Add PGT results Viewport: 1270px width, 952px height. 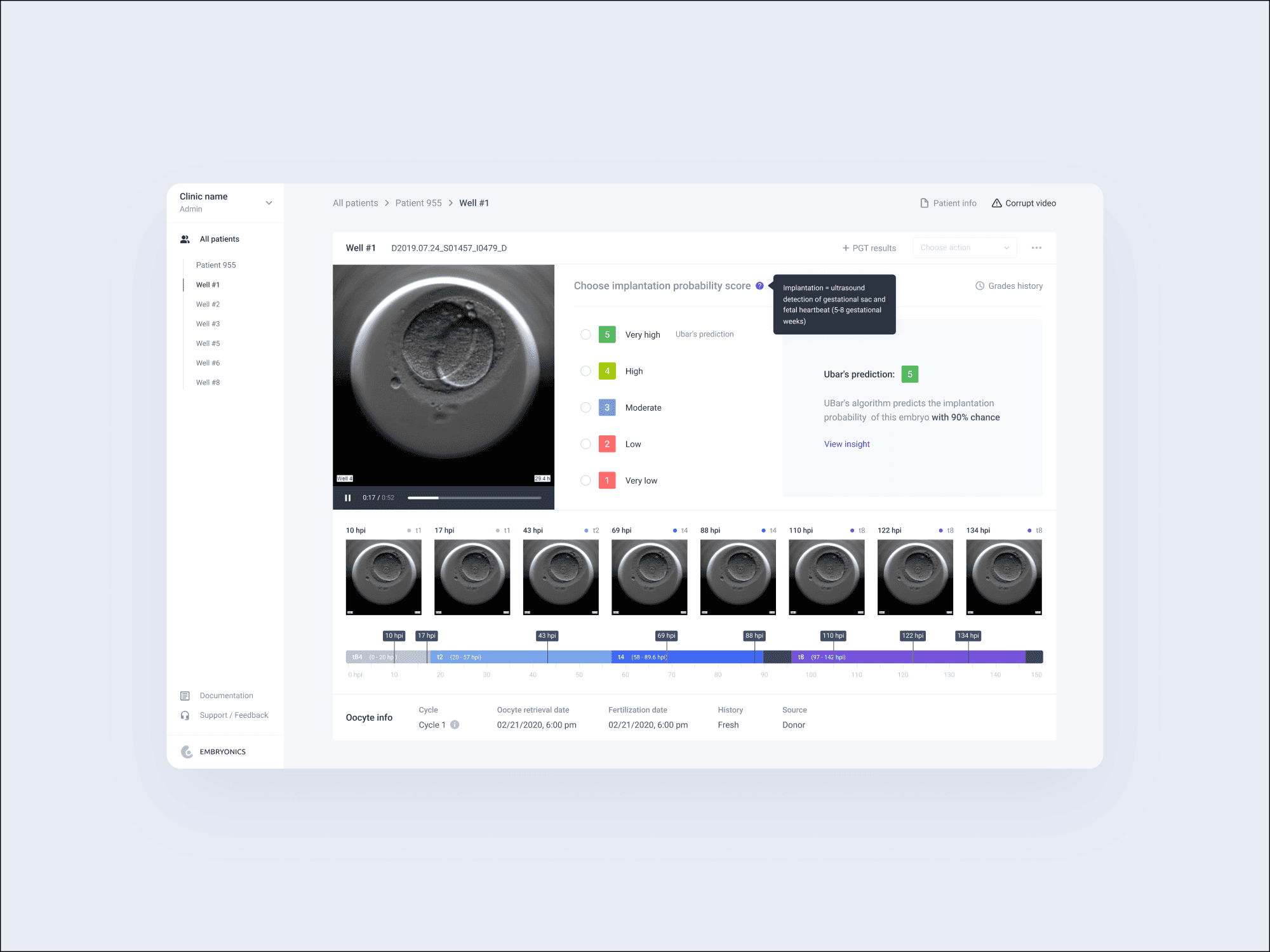click(869, 248)
